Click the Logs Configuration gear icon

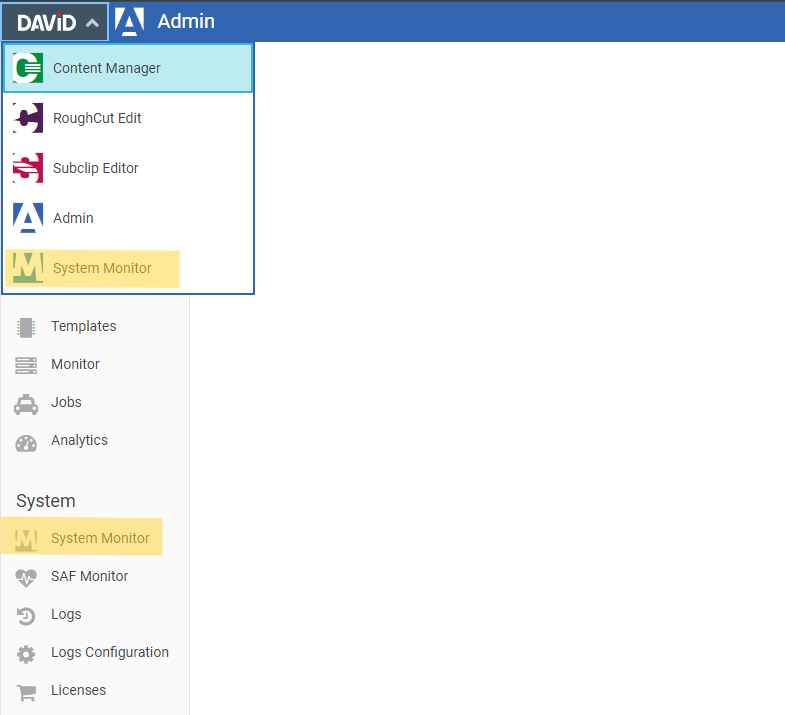click(x=26, y=653)
